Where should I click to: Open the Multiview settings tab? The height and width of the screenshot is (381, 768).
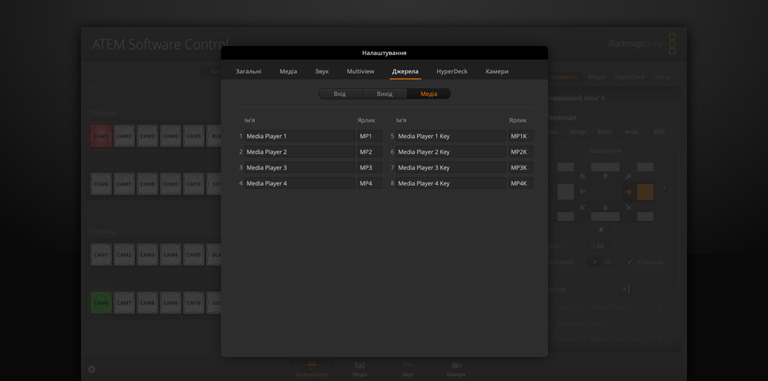pyautogui.click(x=360, y=71)
